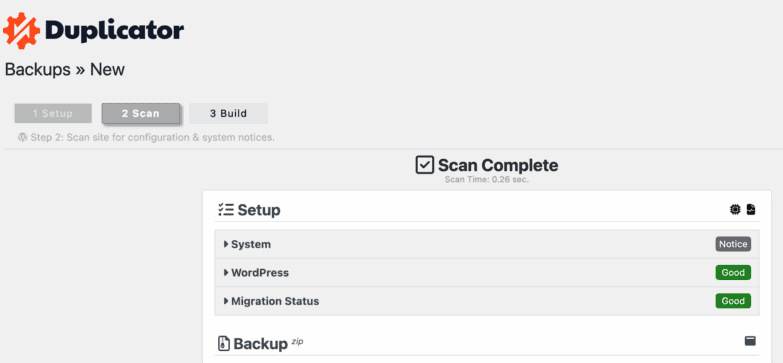Viewport: 783px width, 363px height.
Task: Open the 3 Build step
Action: tap(228, 113)
